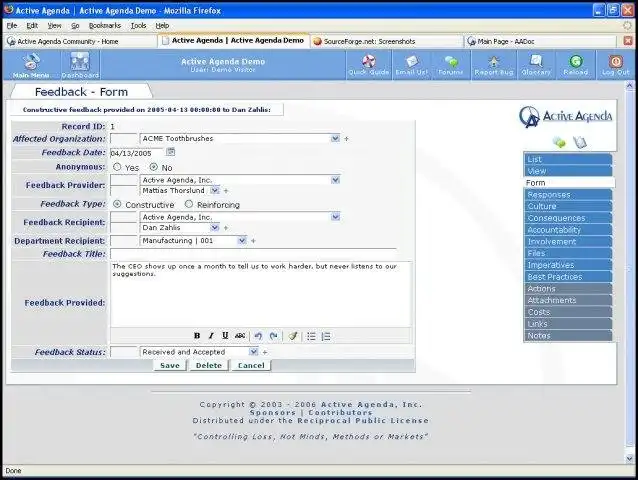Switch to SourceForge.net: Screenshots tab
Viewport: 638px width, 480px height.
click(387, 41)
